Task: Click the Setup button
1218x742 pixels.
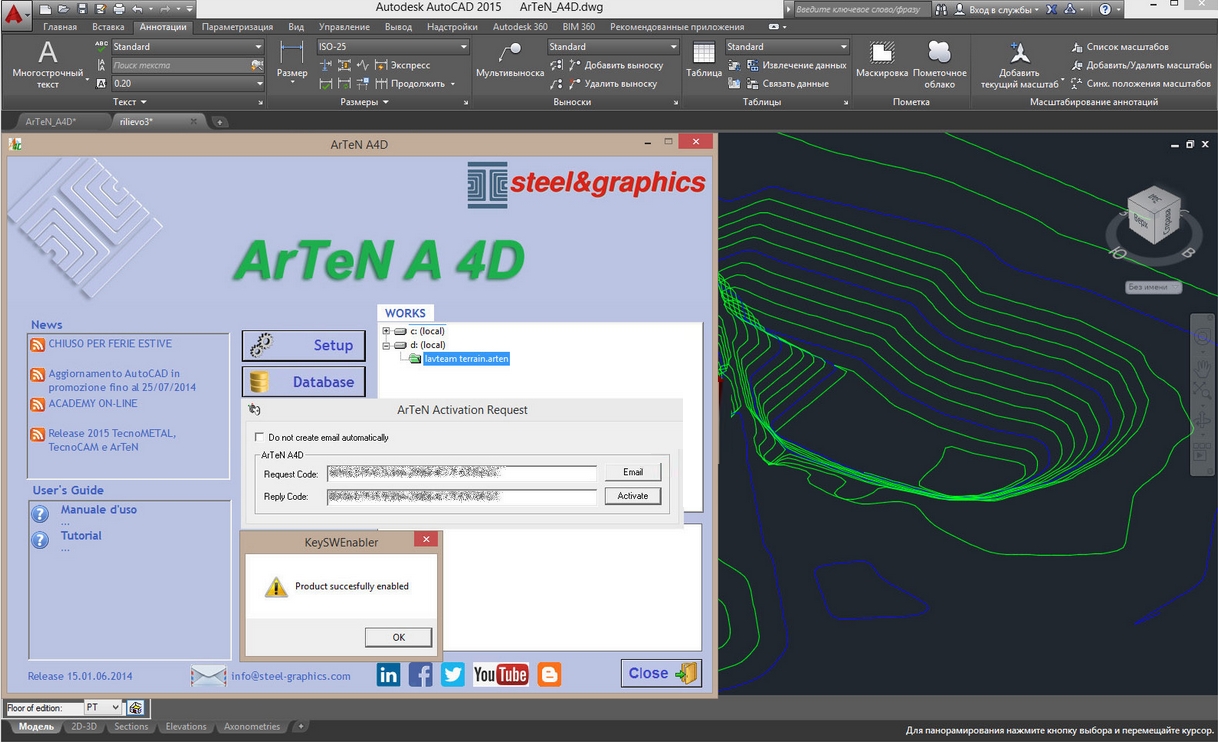Action: tap(304, 345)
